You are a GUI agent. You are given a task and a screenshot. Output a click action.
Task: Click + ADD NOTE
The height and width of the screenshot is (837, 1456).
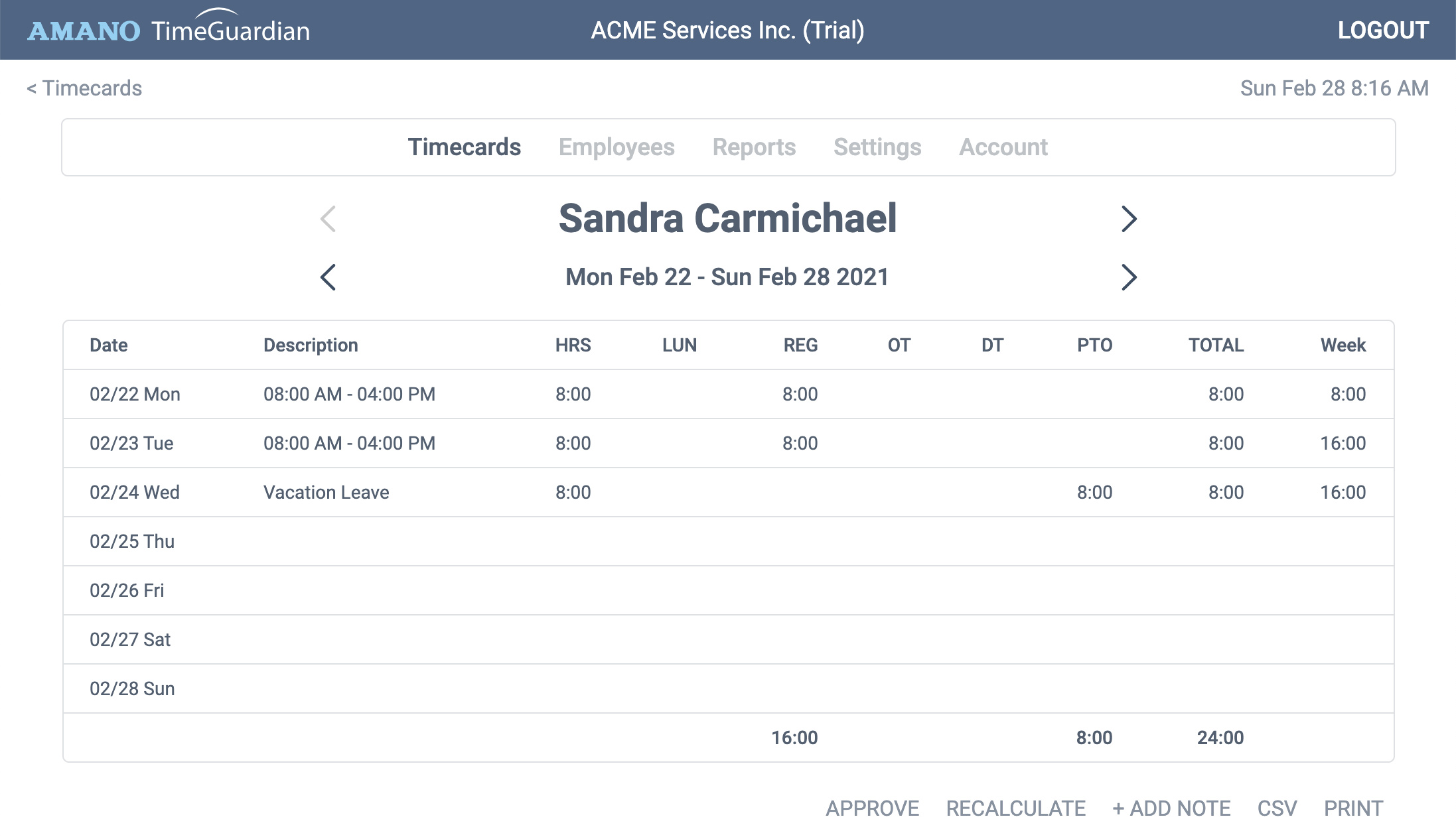[x=1171, y=808]
